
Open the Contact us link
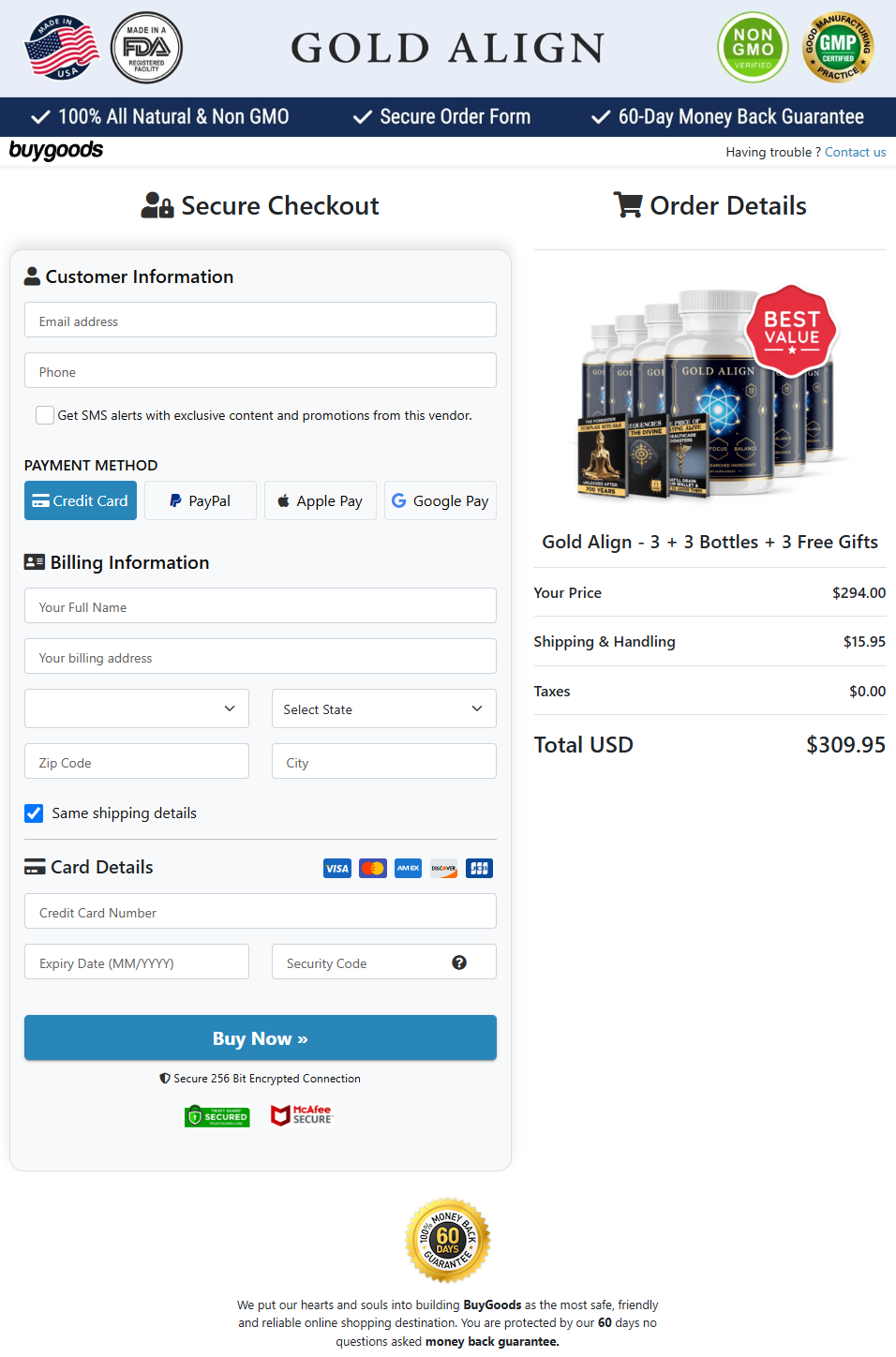855,152
